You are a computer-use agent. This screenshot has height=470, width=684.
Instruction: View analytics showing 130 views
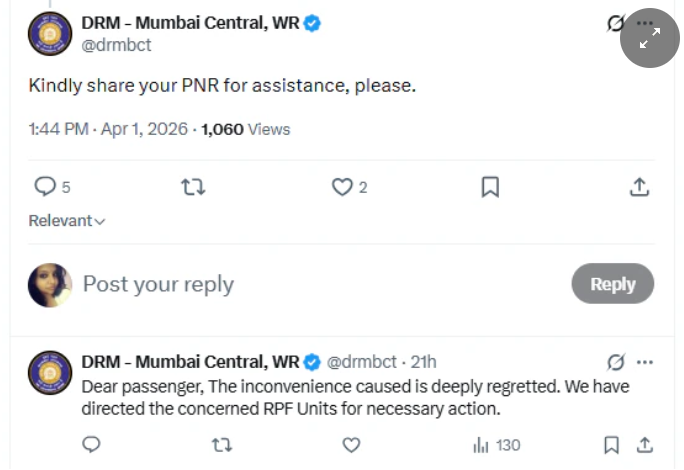(x=497, y=445)
